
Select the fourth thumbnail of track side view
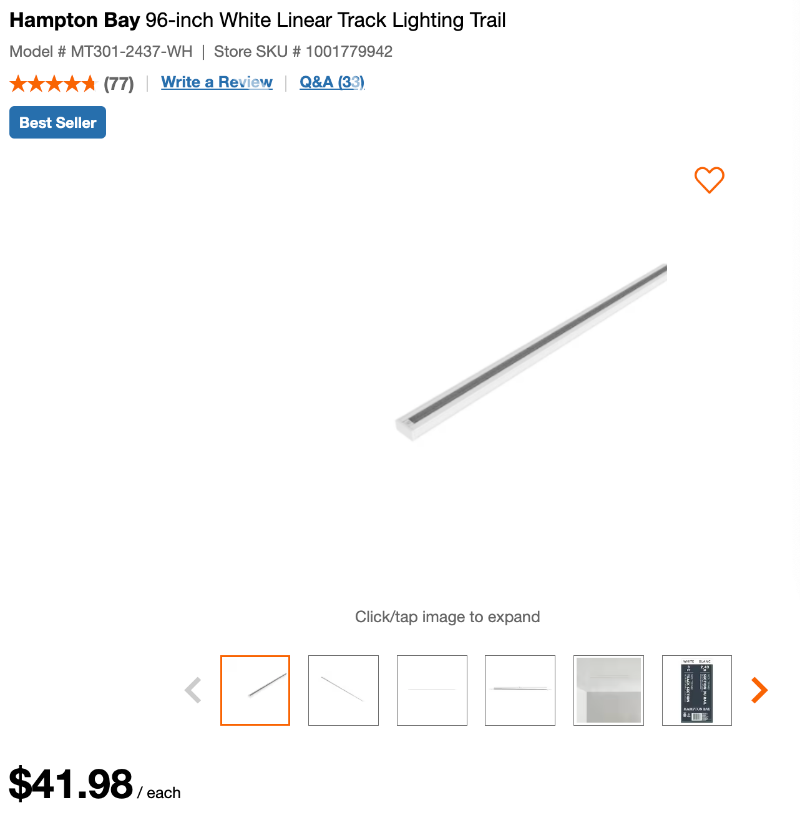pyautogui.click(x=520, y=690)
